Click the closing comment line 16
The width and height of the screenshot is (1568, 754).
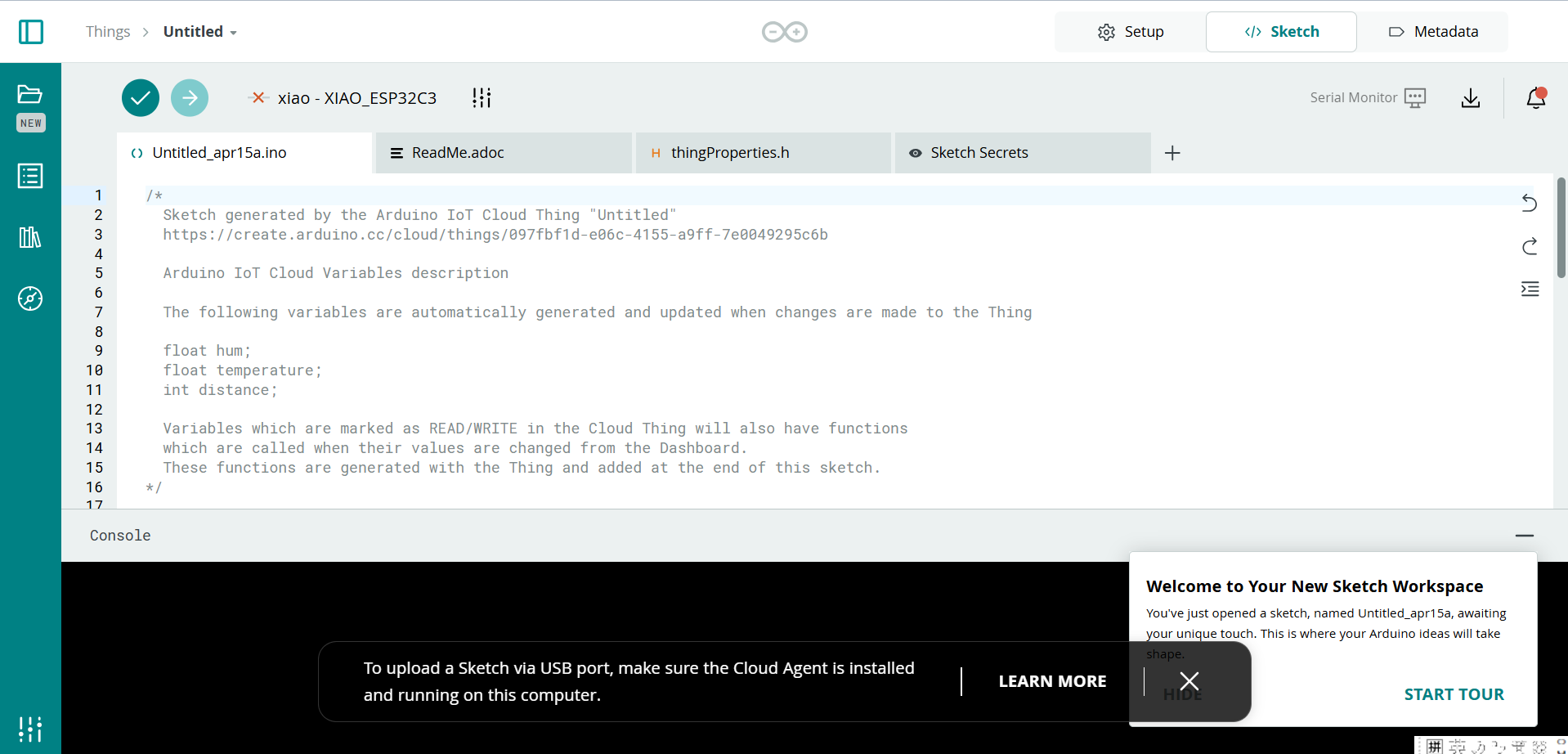click(154, 487)
